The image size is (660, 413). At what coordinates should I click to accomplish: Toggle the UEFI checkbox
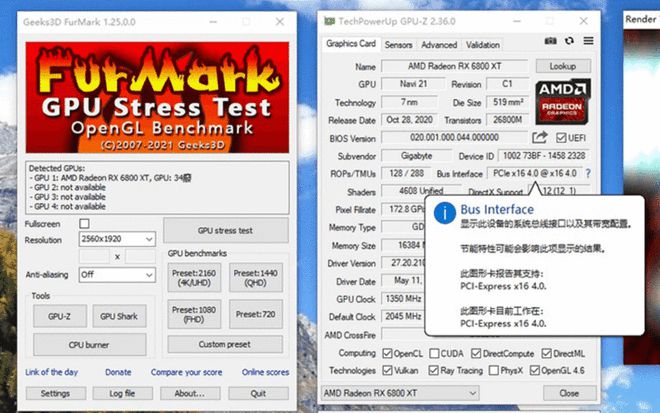561,138
